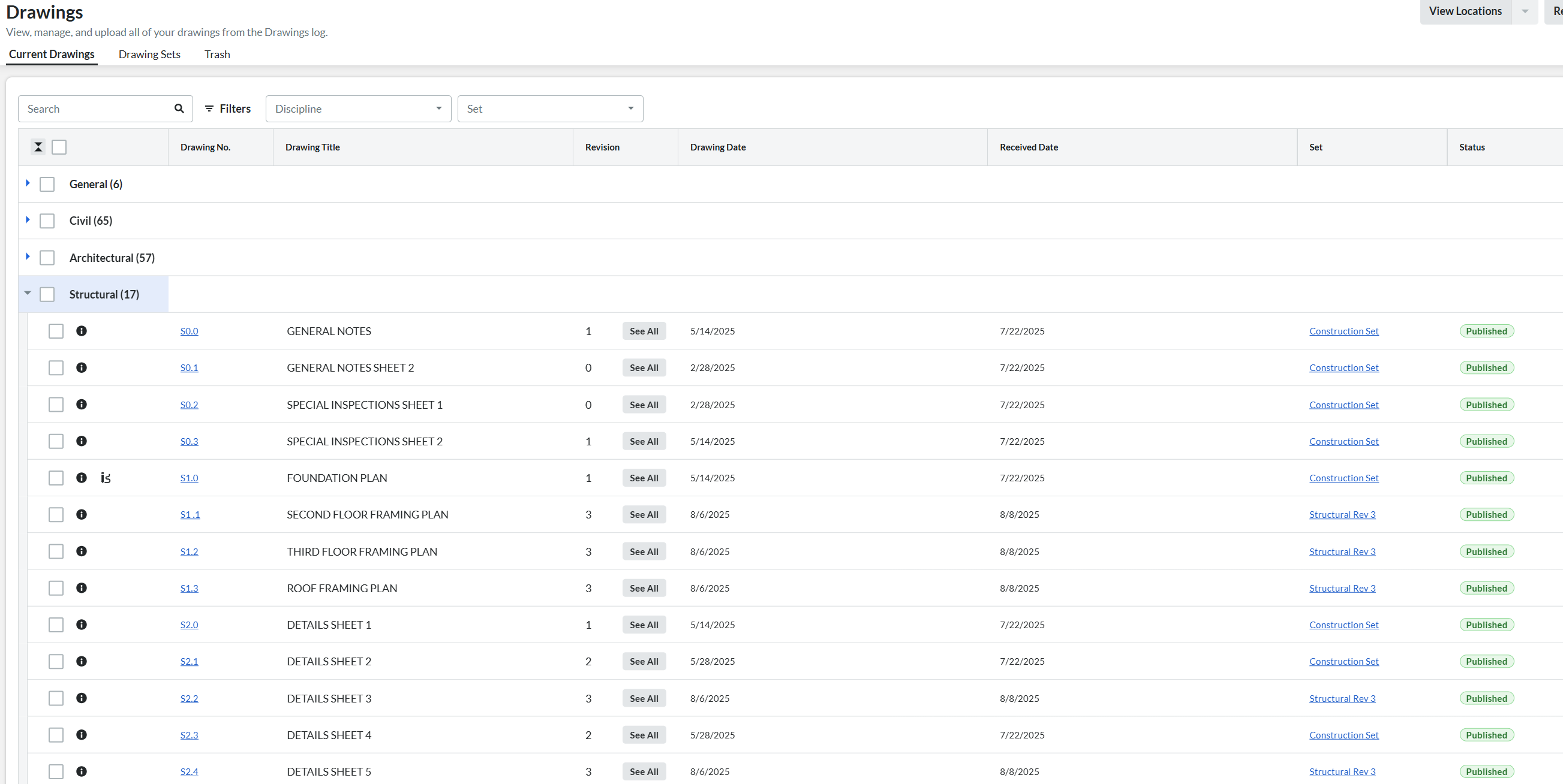Image resolution: width=1563 pixels, height=784 pixels.
Task: Click info icon for S1.0 Foundation Plan
Action: pos(82,478)
